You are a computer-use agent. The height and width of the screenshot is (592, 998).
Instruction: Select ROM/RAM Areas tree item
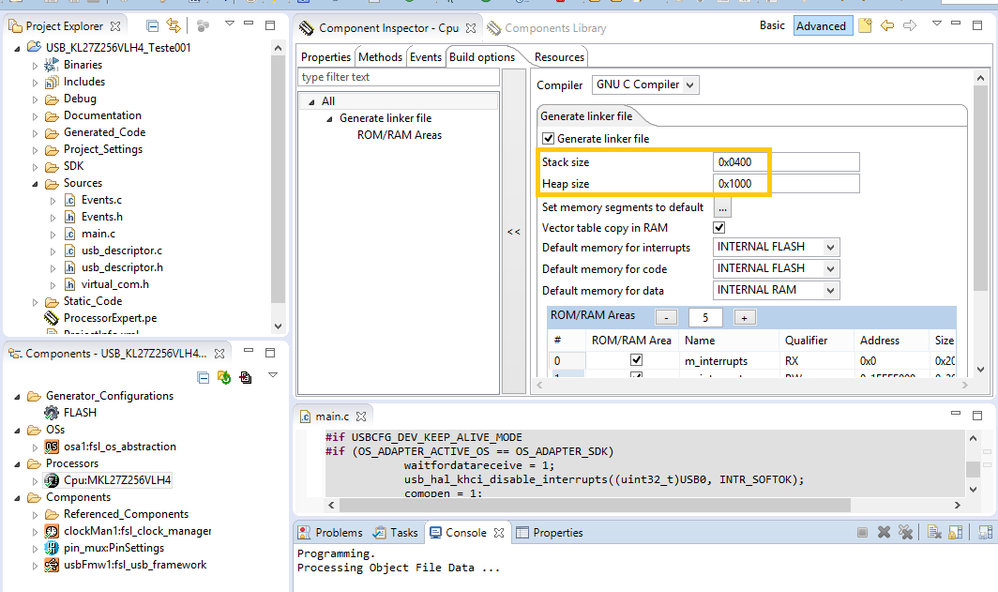[399, 135]
